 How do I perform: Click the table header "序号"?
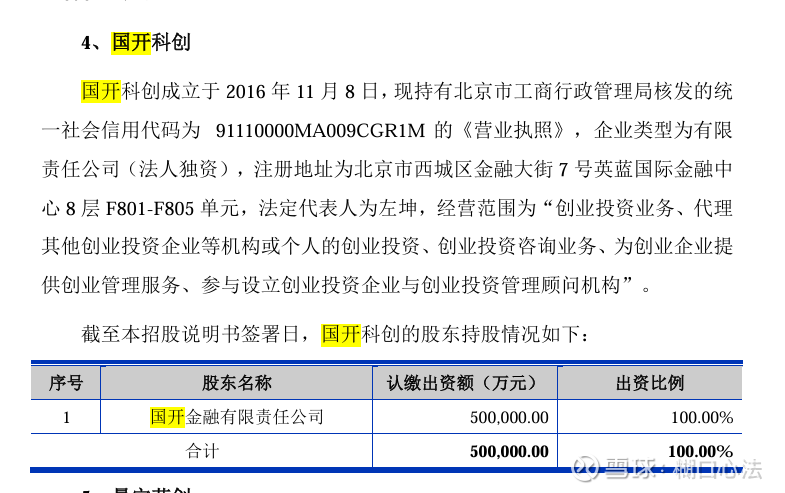click(66, 383)
